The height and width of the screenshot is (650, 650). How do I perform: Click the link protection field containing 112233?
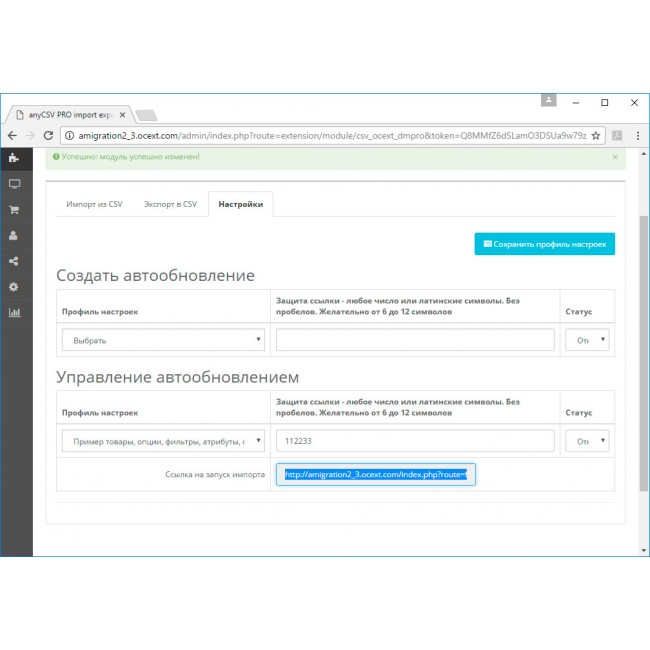(x=415, y=441)
